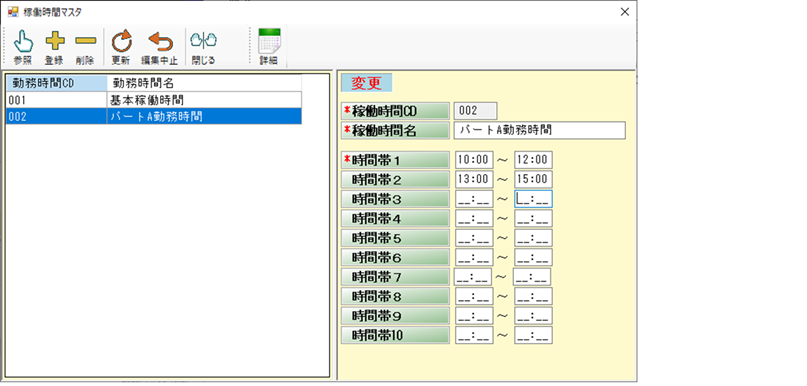Click the 時間帯5 label
The width and height of the screenshot is (807, 386).
pos(395,238)
